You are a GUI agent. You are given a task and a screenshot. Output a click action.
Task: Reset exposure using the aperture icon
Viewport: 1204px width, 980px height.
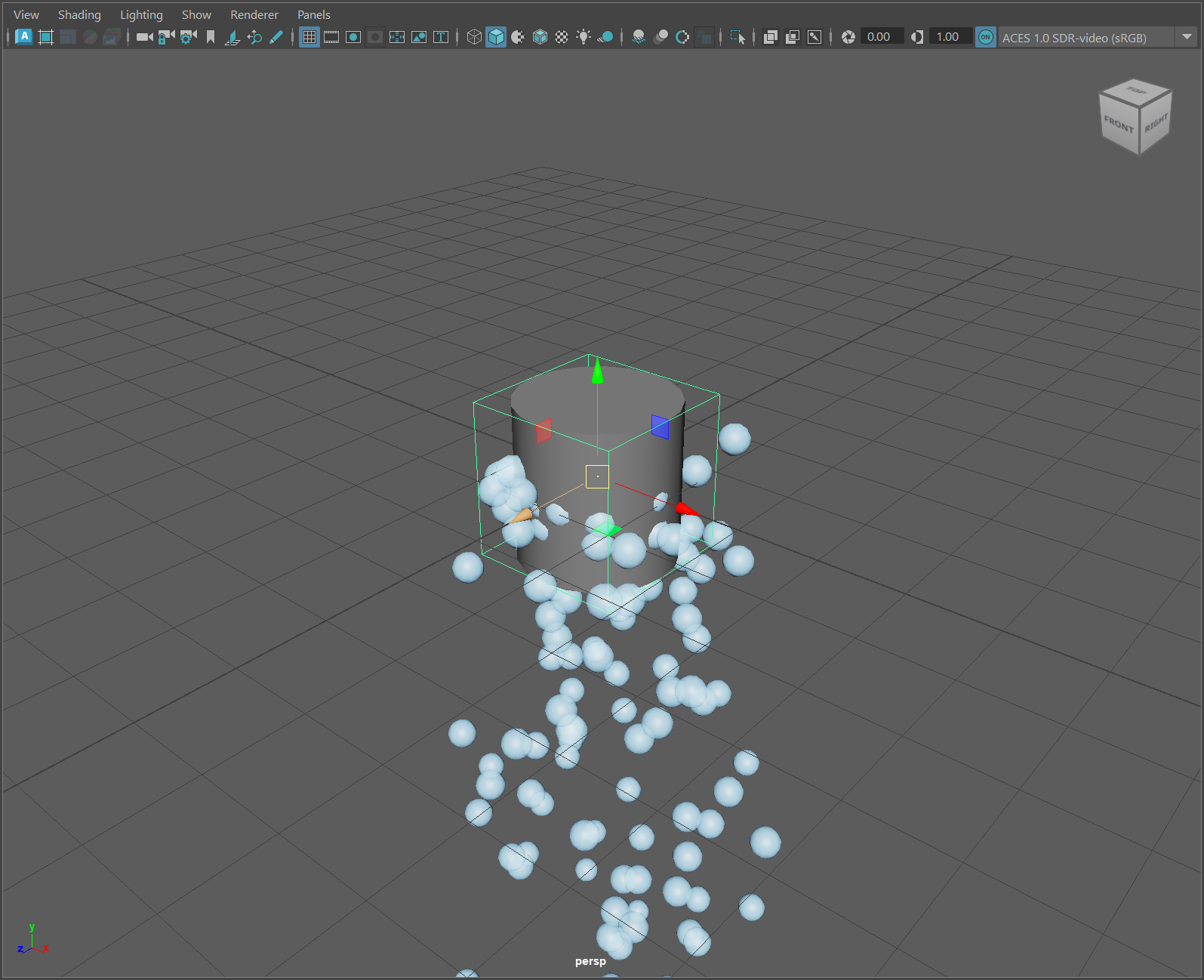848,37
